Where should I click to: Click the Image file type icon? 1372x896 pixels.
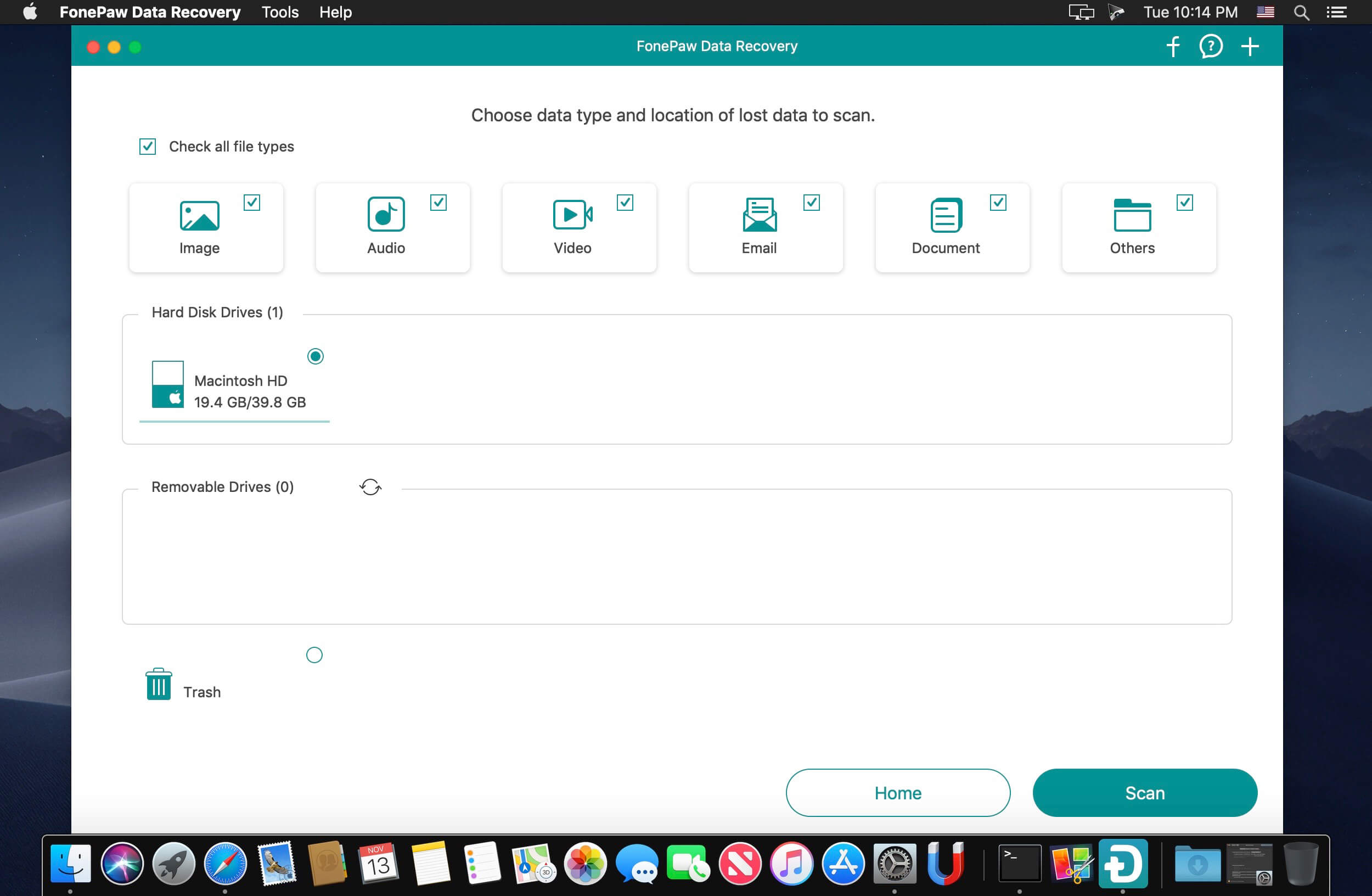199,215
